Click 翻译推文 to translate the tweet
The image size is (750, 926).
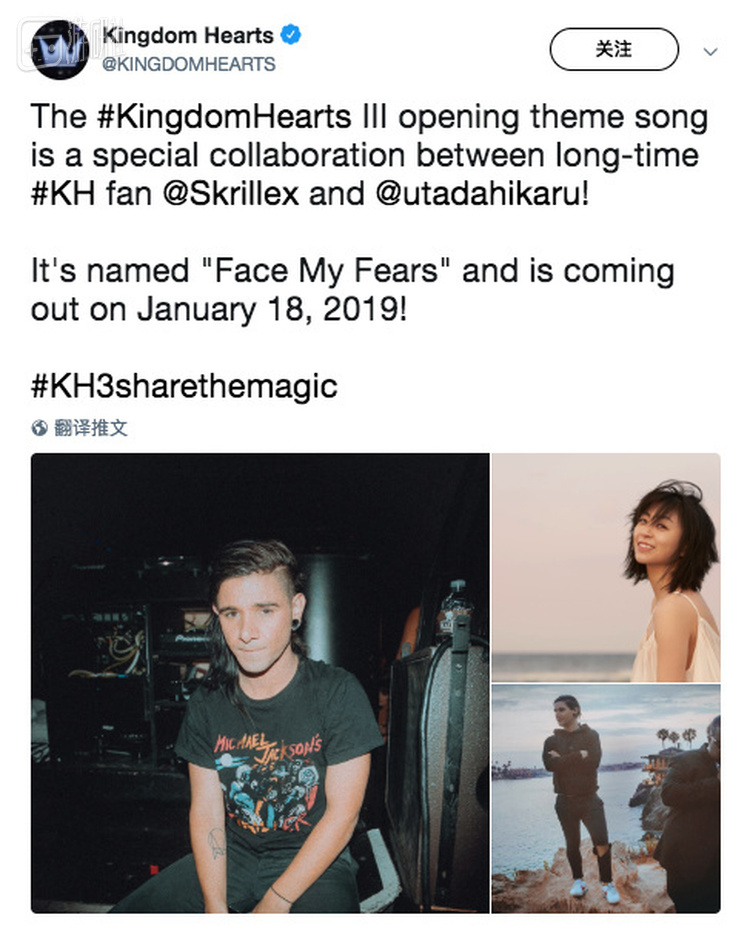click(91, 429)
